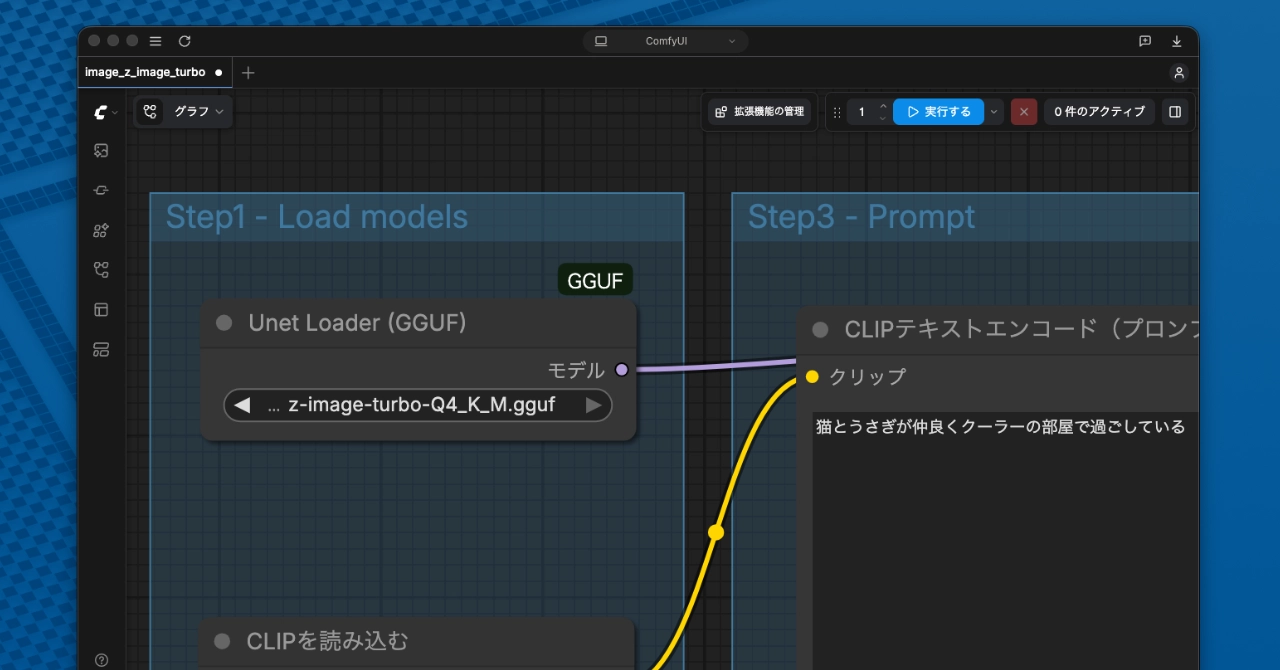
Task: Open the hamburger menu in the title bar
Action: pyautogui.click(x=155, y=41)
